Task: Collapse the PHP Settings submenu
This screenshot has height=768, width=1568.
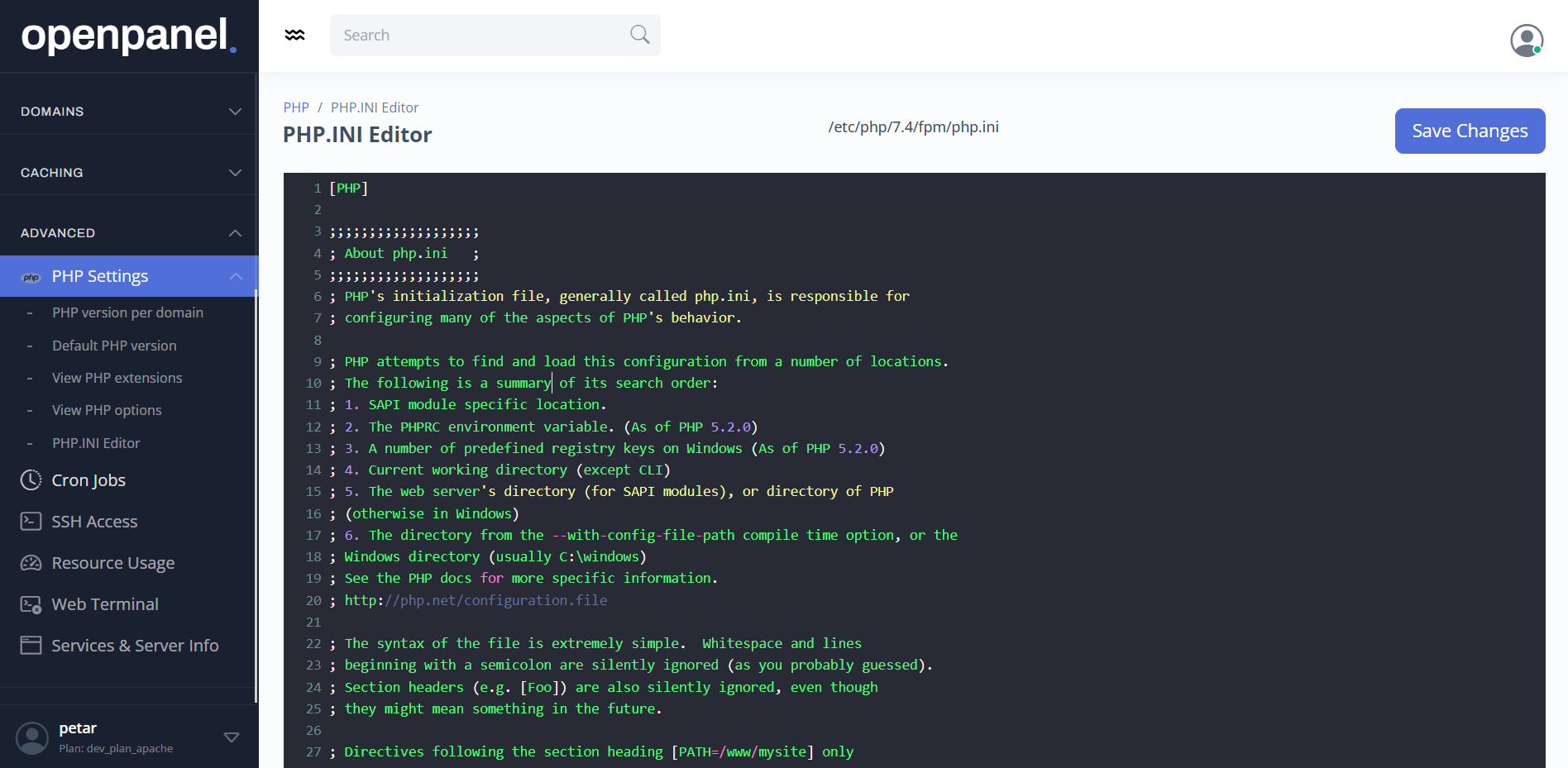Action: pyautogui.click(x=236, y=276)
